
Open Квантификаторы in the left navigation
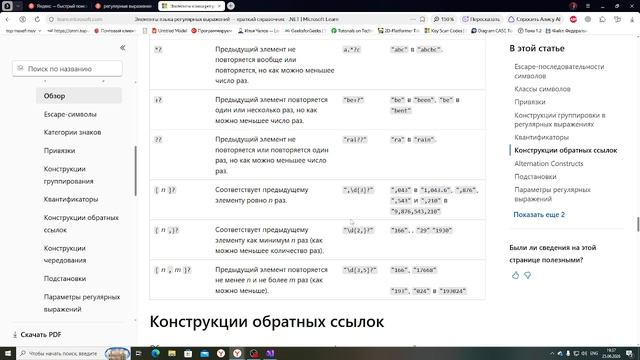tap(71, 199)
